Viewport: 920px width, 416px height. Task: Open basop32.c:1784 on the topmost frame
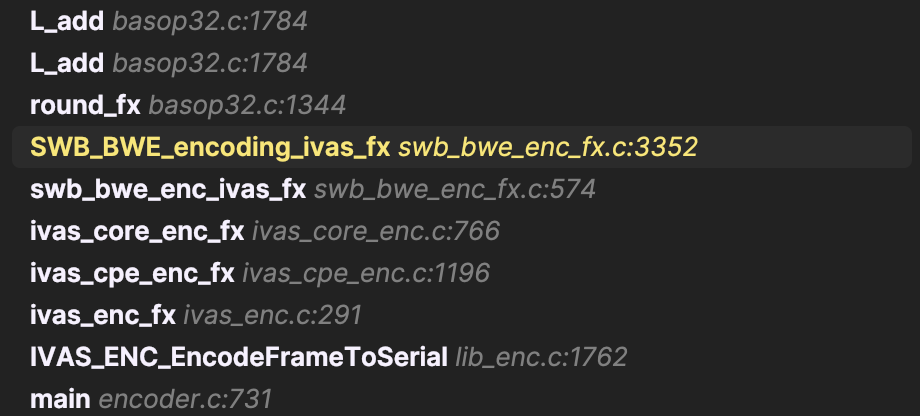pos(210,21)
